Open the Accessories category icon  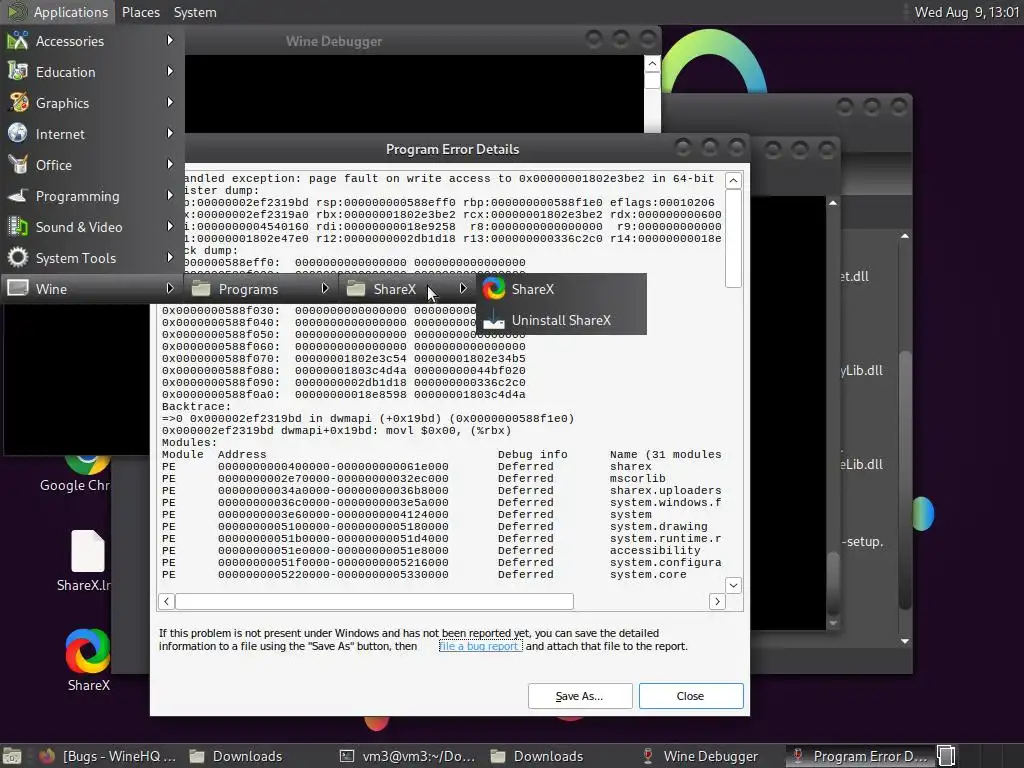(18, 40)
